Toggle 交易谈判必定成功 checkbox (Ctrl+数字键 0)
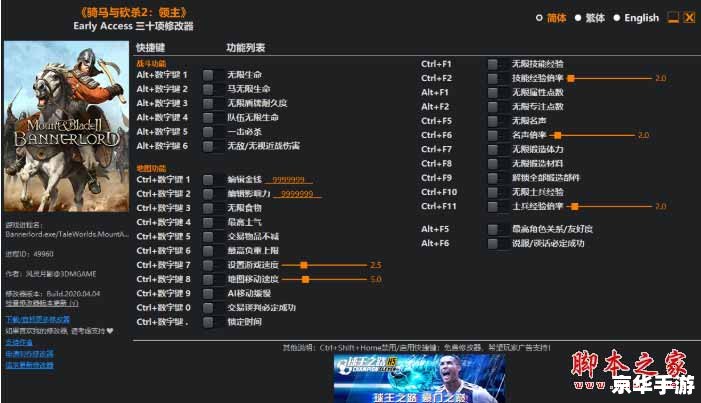Screen dimensions: 701x403 click(x=208, y=308)
